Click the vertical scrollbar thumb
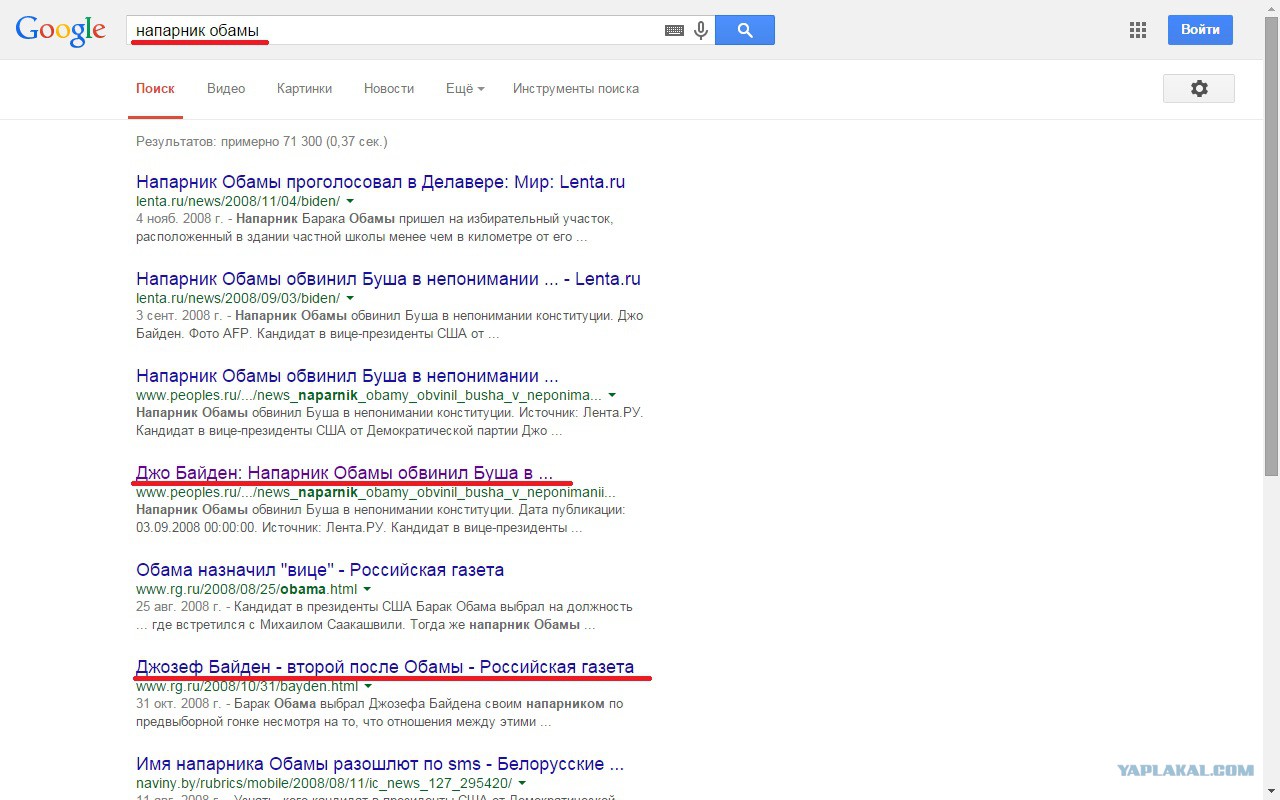The image size is (1280, 800). [1271, 247]
